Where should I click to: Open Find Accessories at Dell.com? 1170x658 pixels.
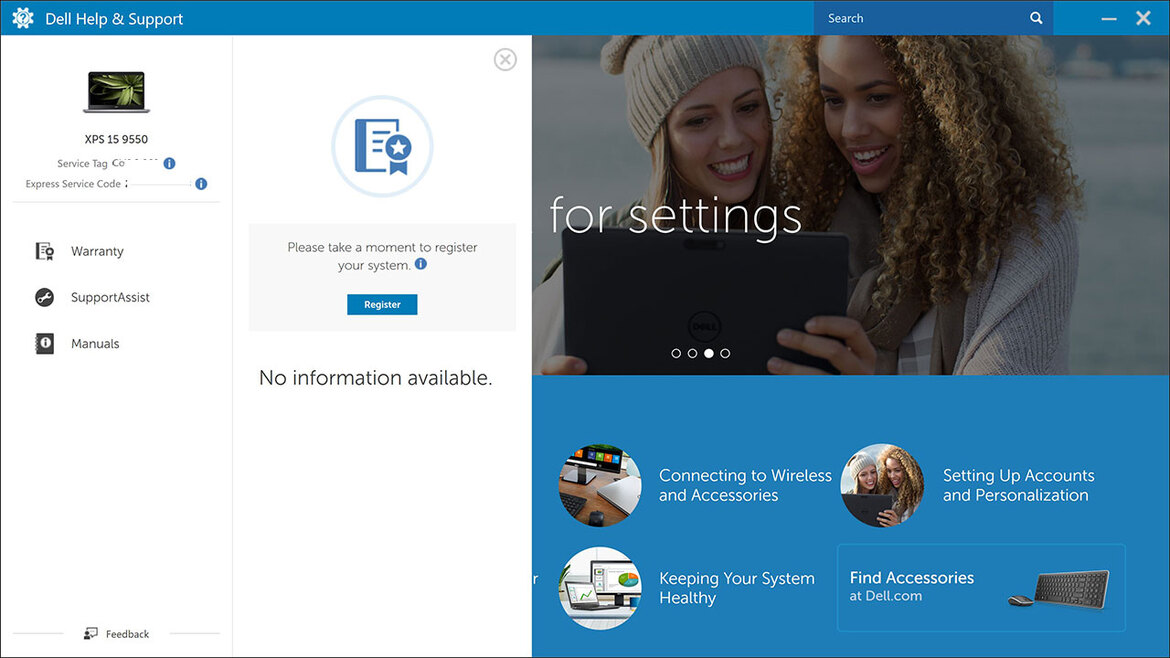tap(981, 588)
